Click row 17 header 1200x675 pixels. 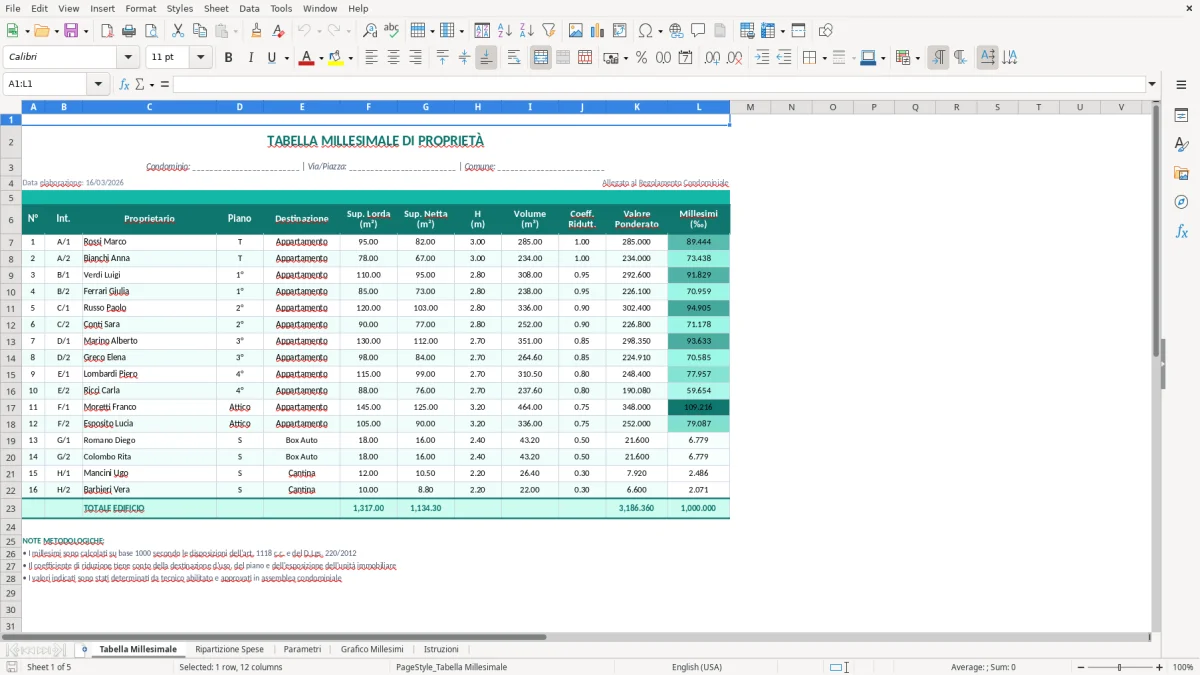(11, 407)
